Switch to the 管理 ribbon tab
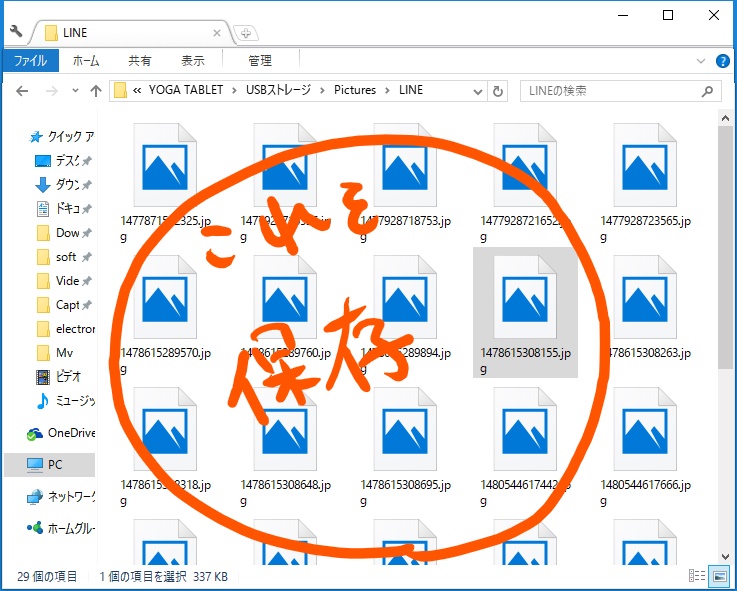This screenshot has width=737, height=591. tap(260, 61)
